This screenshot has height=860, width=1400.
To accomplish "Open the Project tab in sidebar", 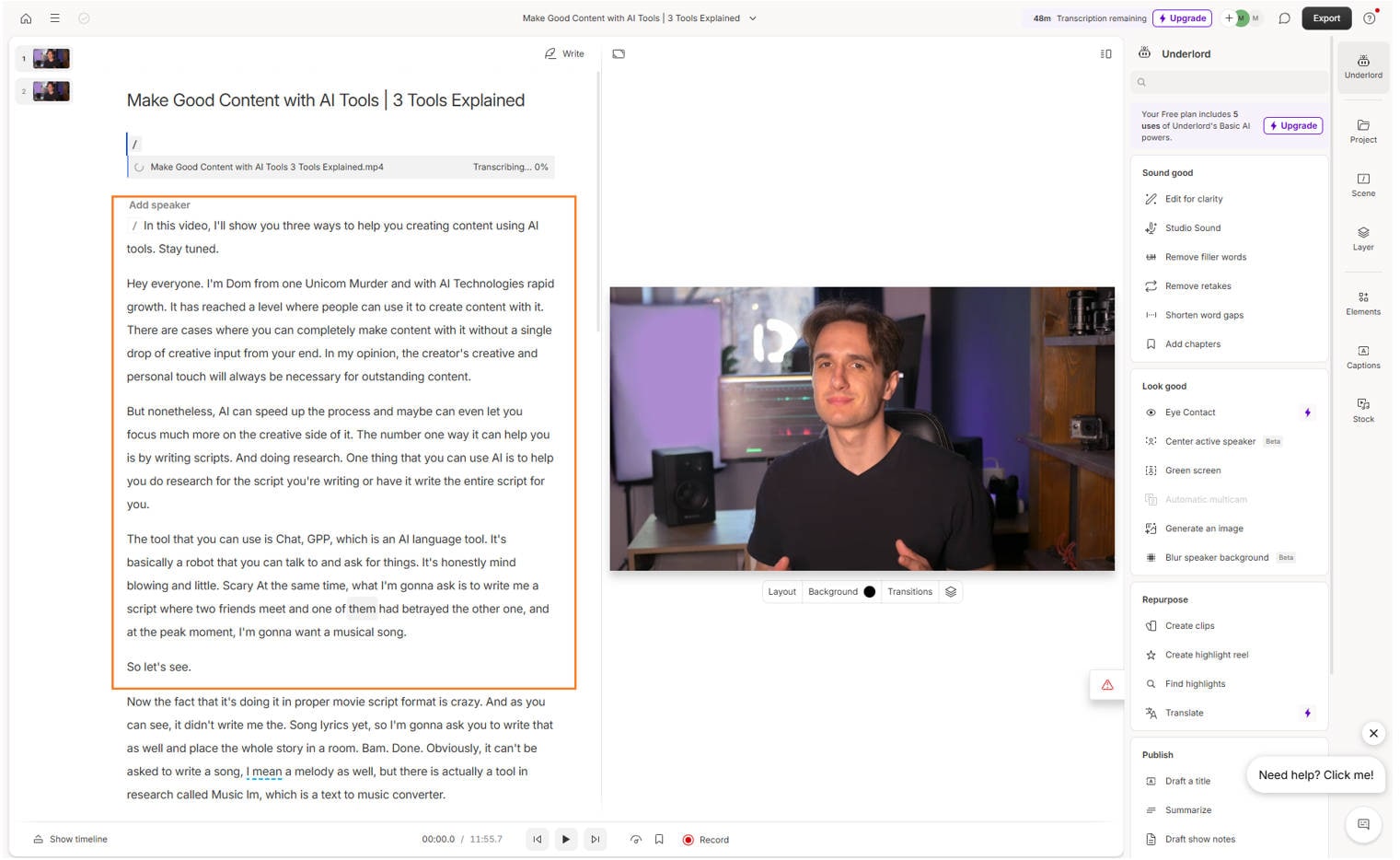I will [x=1363, y=131].
